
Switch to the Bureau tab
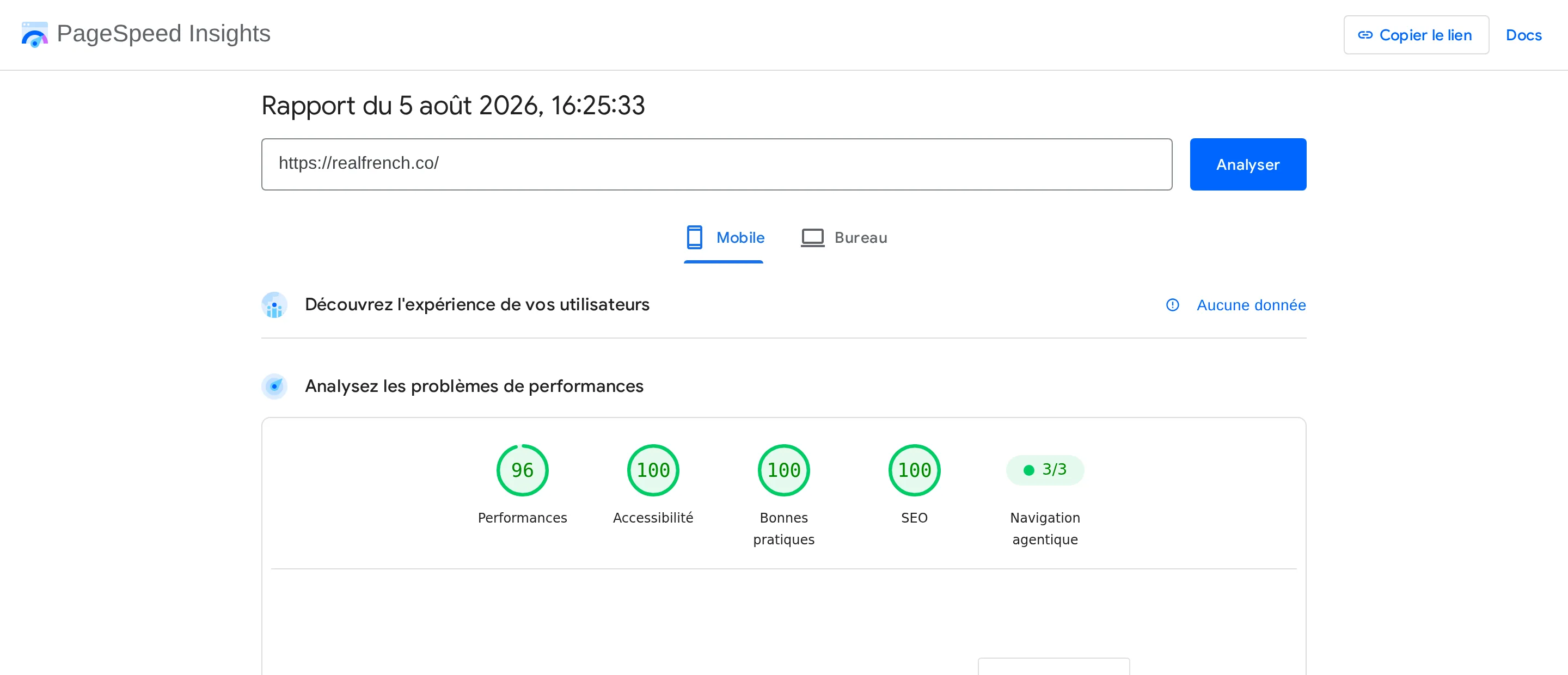pos(844,238)
